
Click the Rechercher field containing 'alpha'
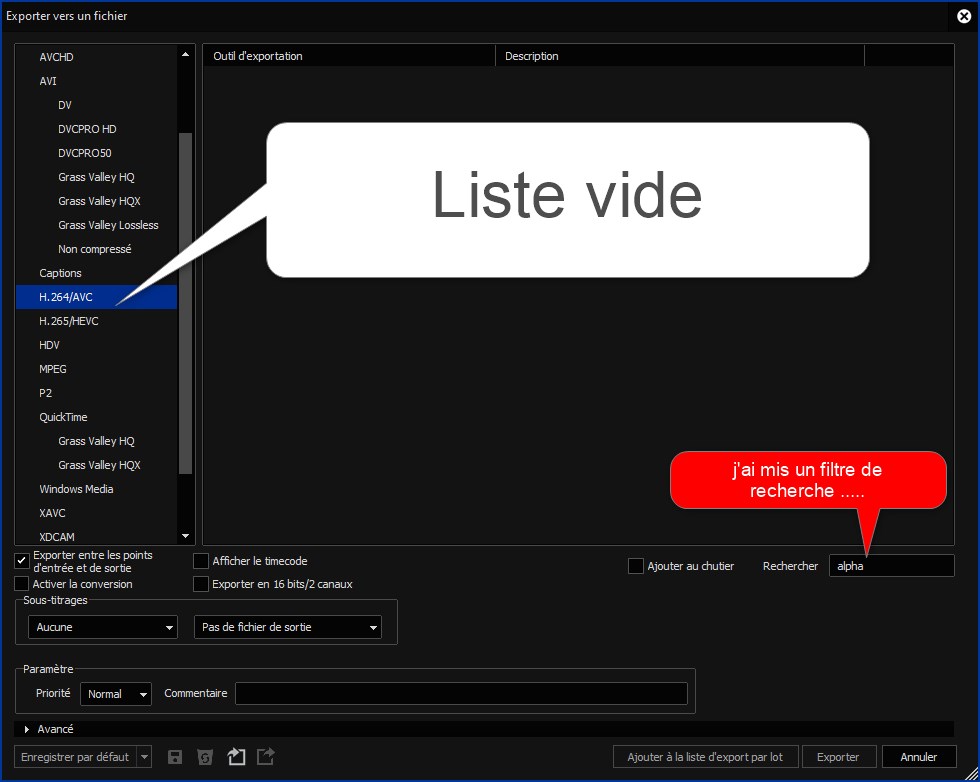click(x=891, y=566)
